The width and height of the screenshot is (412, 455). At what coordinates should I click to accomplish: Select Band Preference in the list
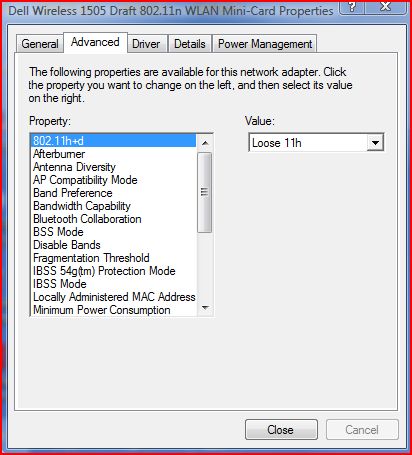(x=113, y=193)
